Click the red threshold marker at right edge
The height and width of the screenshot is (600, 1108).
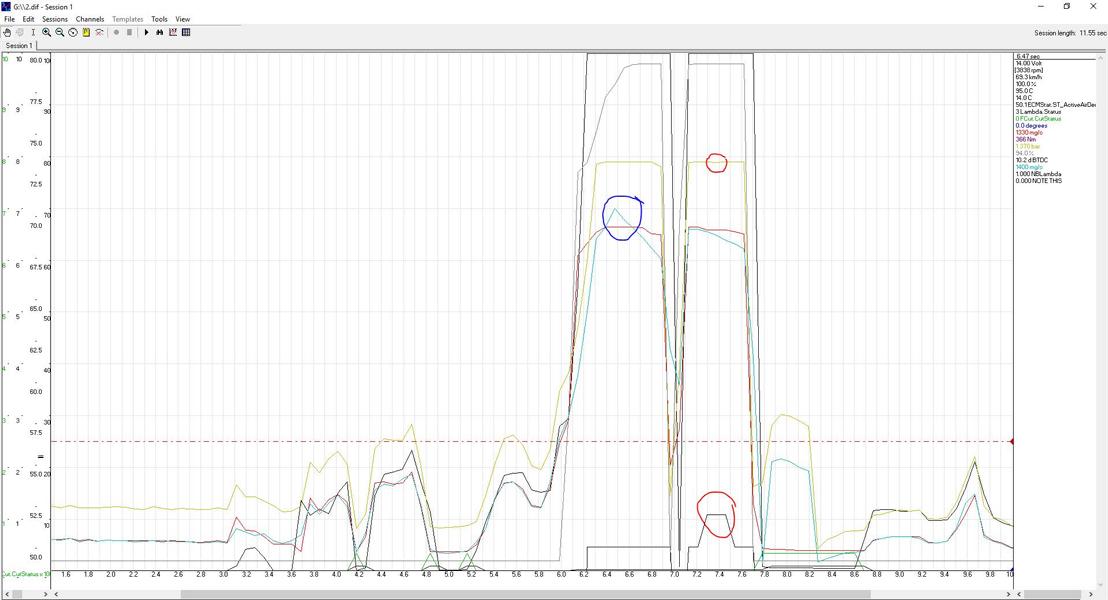click(1012, 442)
